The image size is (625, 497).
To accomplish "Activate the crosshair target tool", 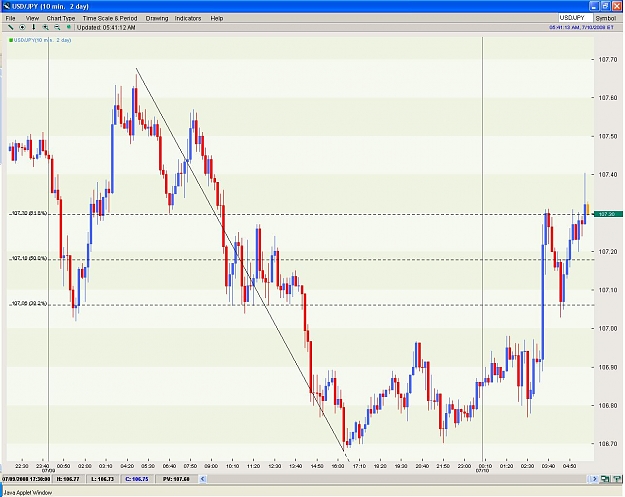I will 22,28.
